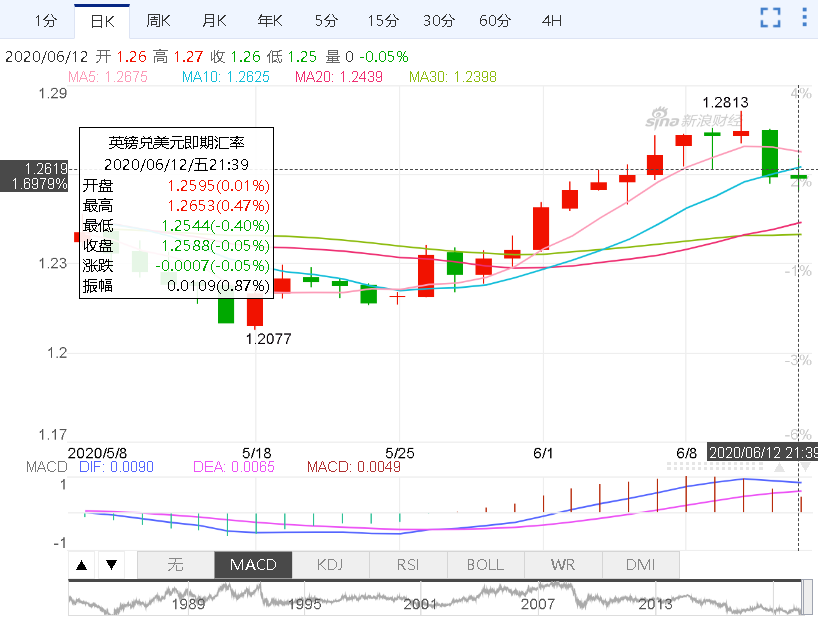Click the 5/18 date axis label

pos(257,453)
